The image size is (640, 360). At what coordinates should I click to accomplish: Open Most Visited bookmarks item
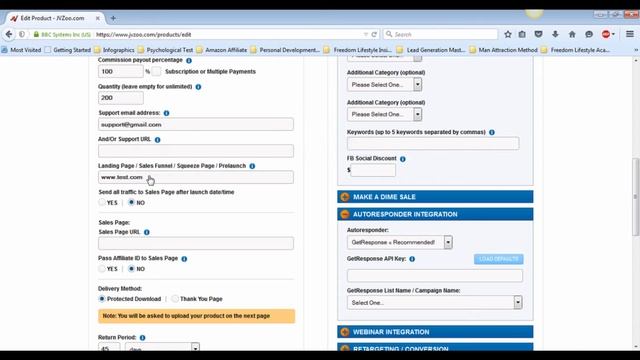21,50
